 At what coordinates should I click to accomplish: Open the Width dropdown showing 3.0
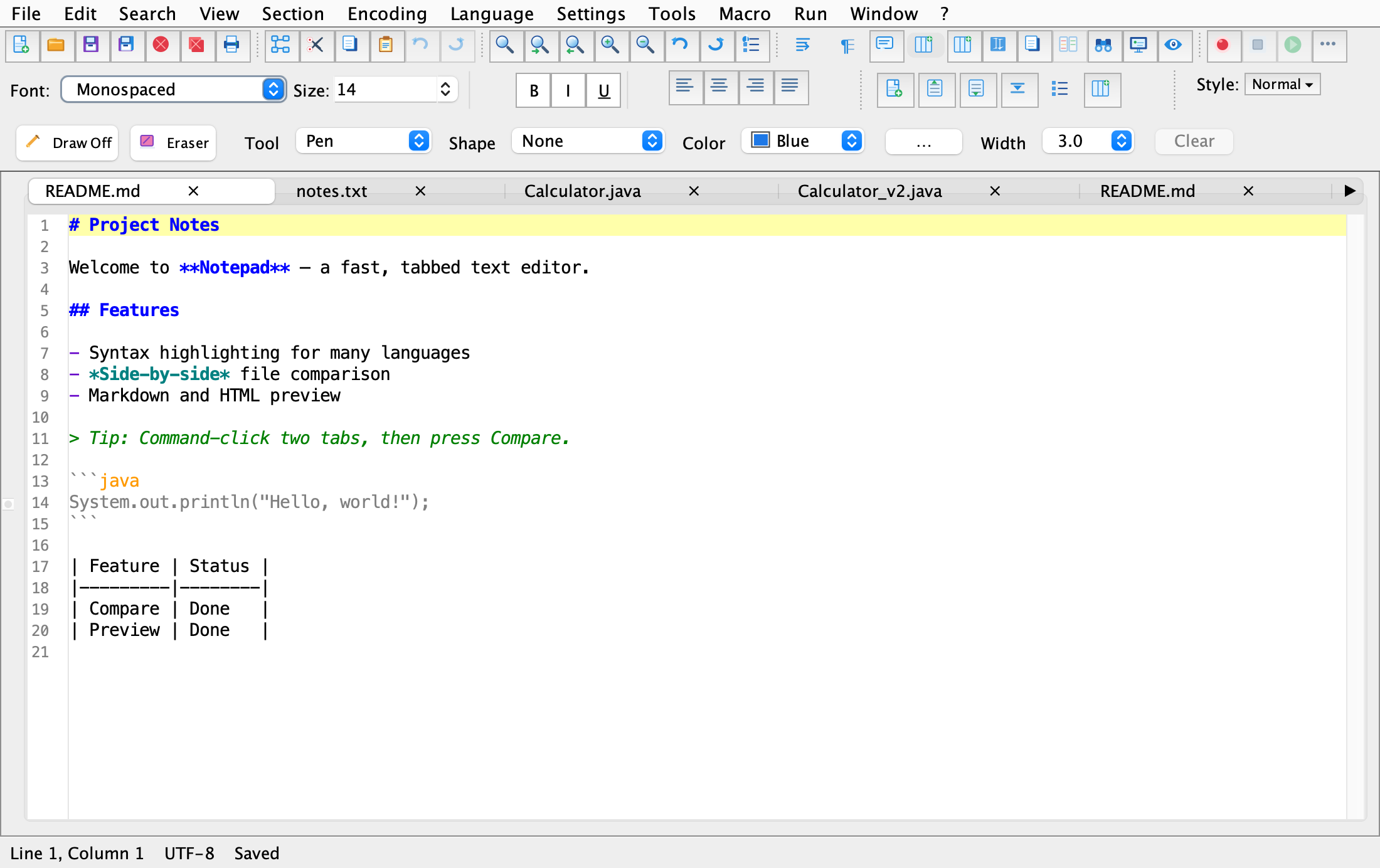[1089, 141]
